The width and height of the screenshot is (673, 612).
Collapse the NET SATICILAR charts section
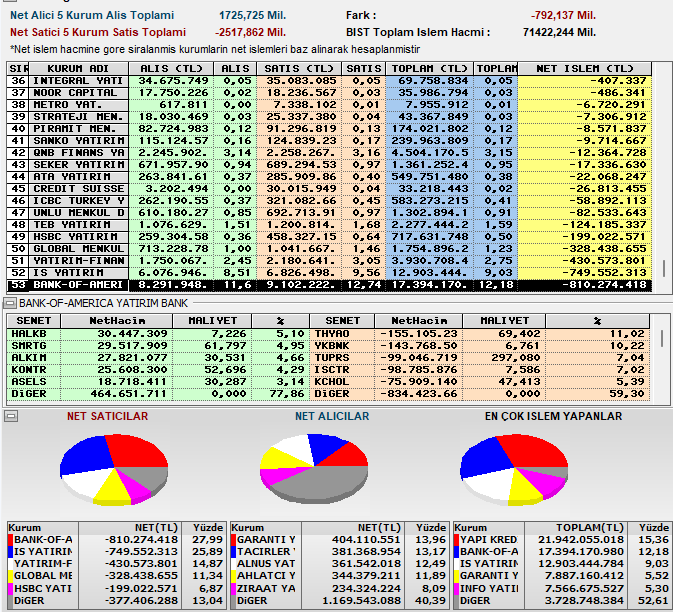point(10,416)
